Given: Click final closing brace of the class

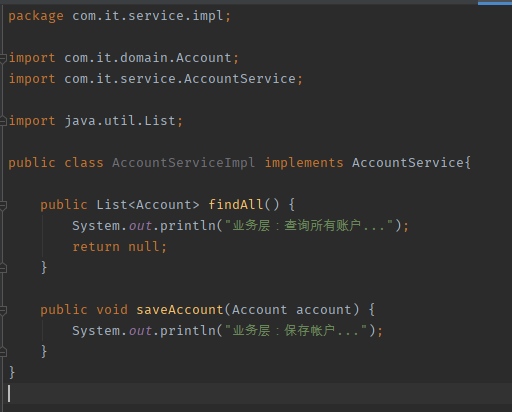Looking at the screenshot, I should click(12, 372).
